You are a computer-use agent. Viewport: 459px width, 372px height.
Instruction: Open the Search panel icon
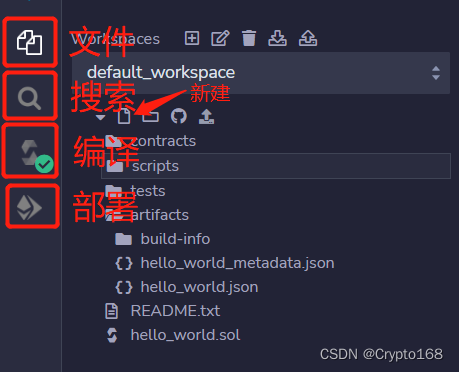coord(29,98)
